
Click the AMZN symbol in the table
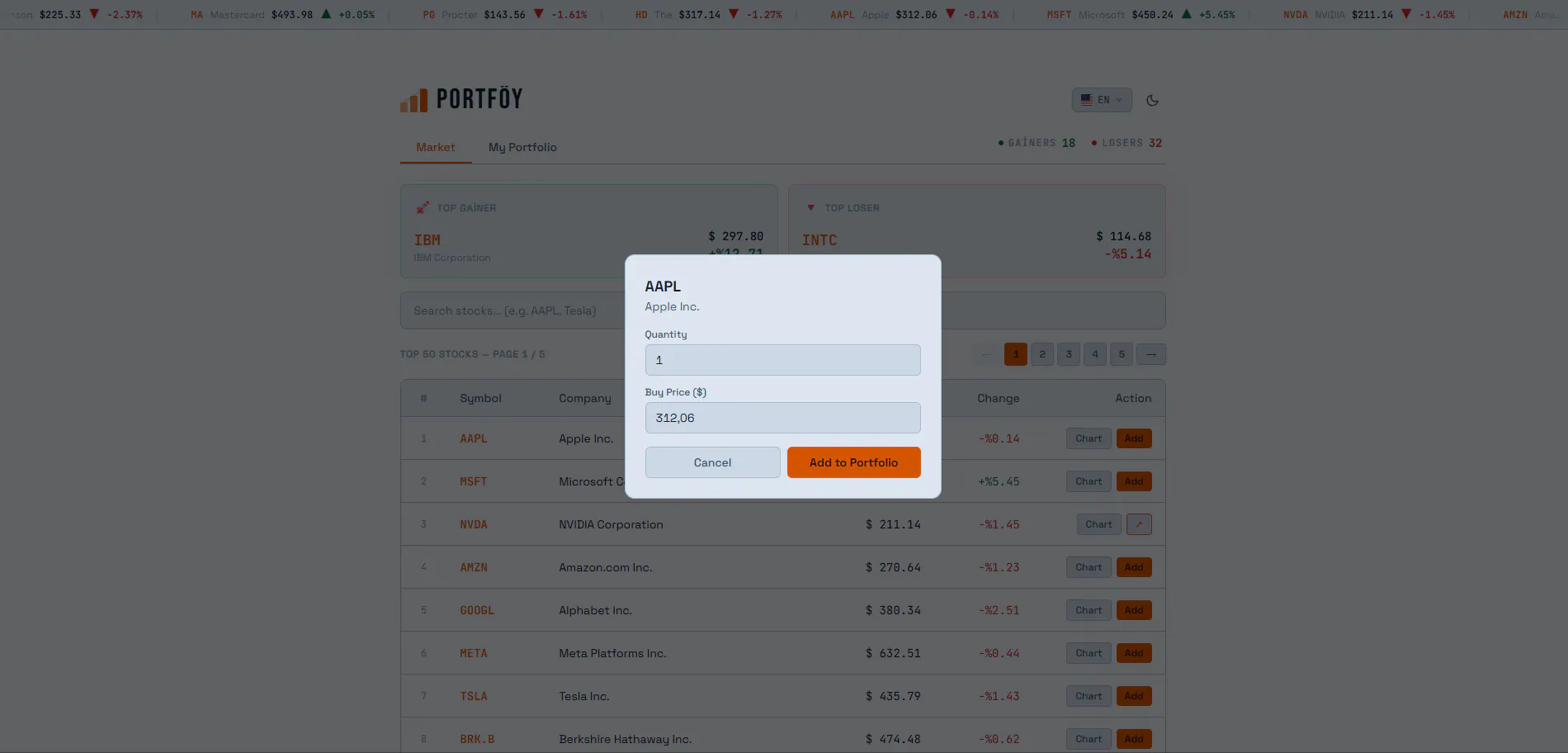click(474, 567)
